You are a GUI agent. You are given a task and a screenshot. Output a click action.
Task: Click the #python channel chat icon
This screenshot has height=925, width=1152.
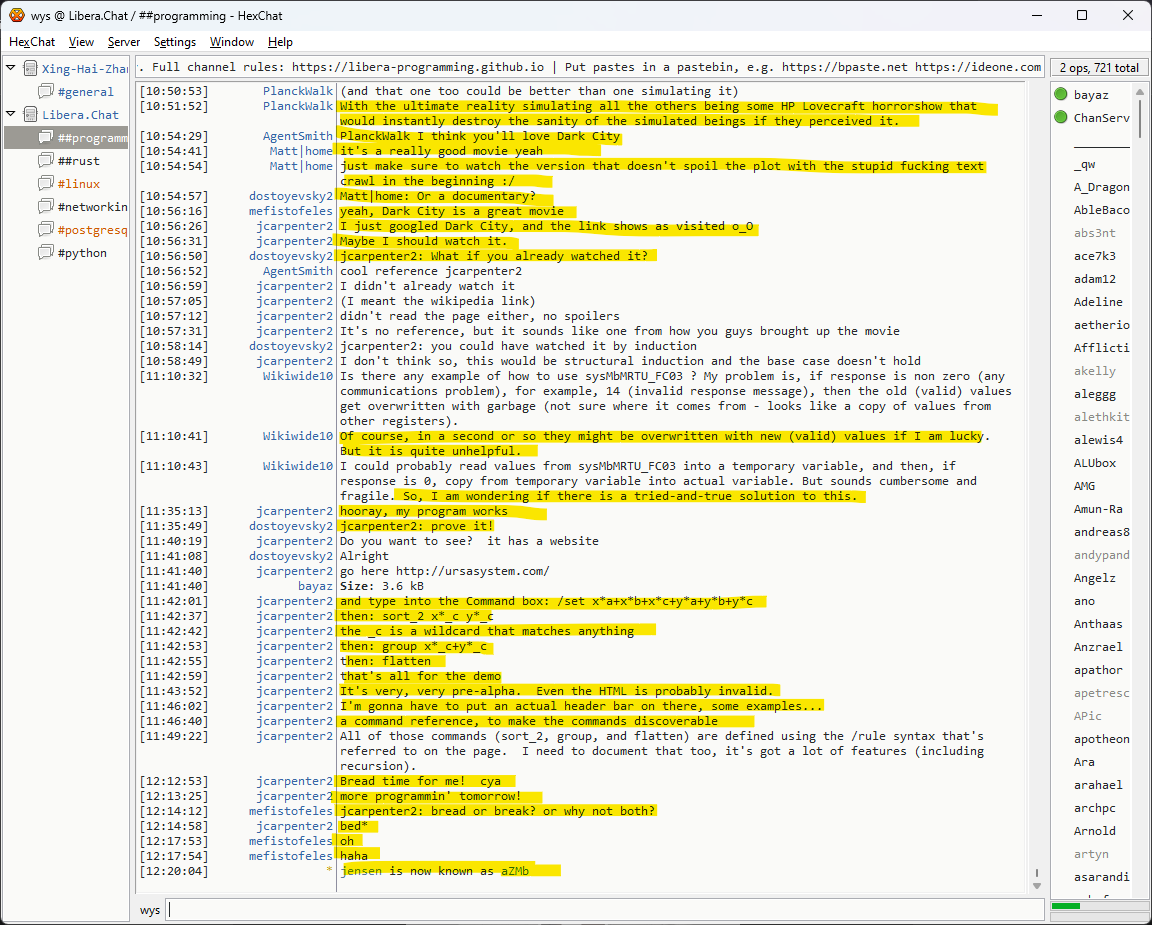[x=45, y=253]
